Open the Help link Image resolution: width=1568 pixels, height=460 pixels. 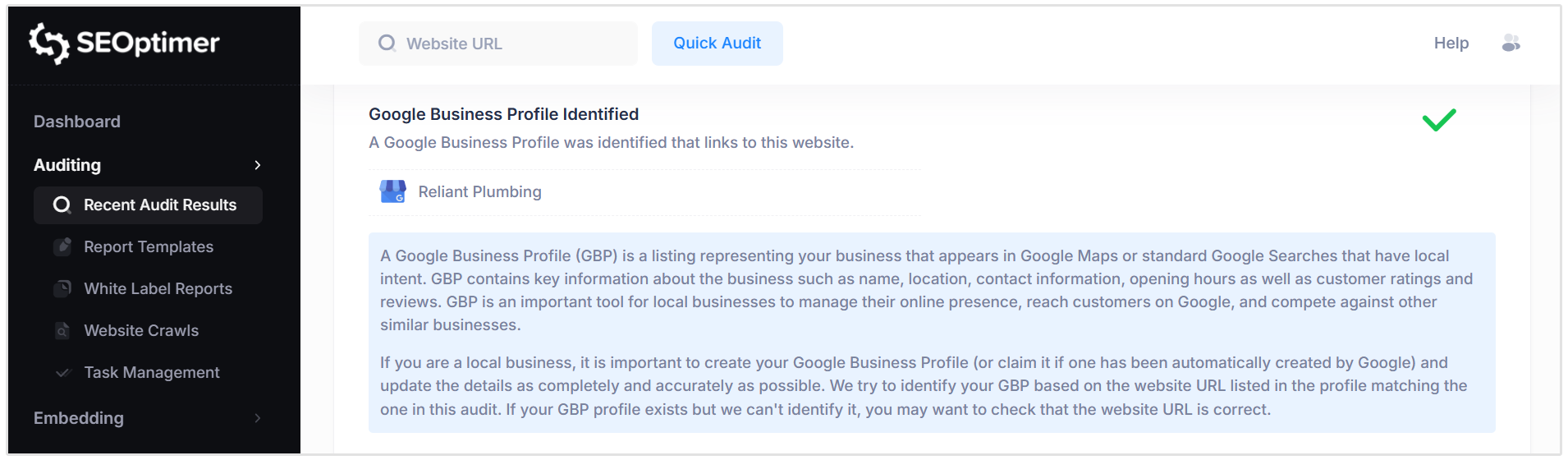pyautogui.click(x=1451, y=44)
